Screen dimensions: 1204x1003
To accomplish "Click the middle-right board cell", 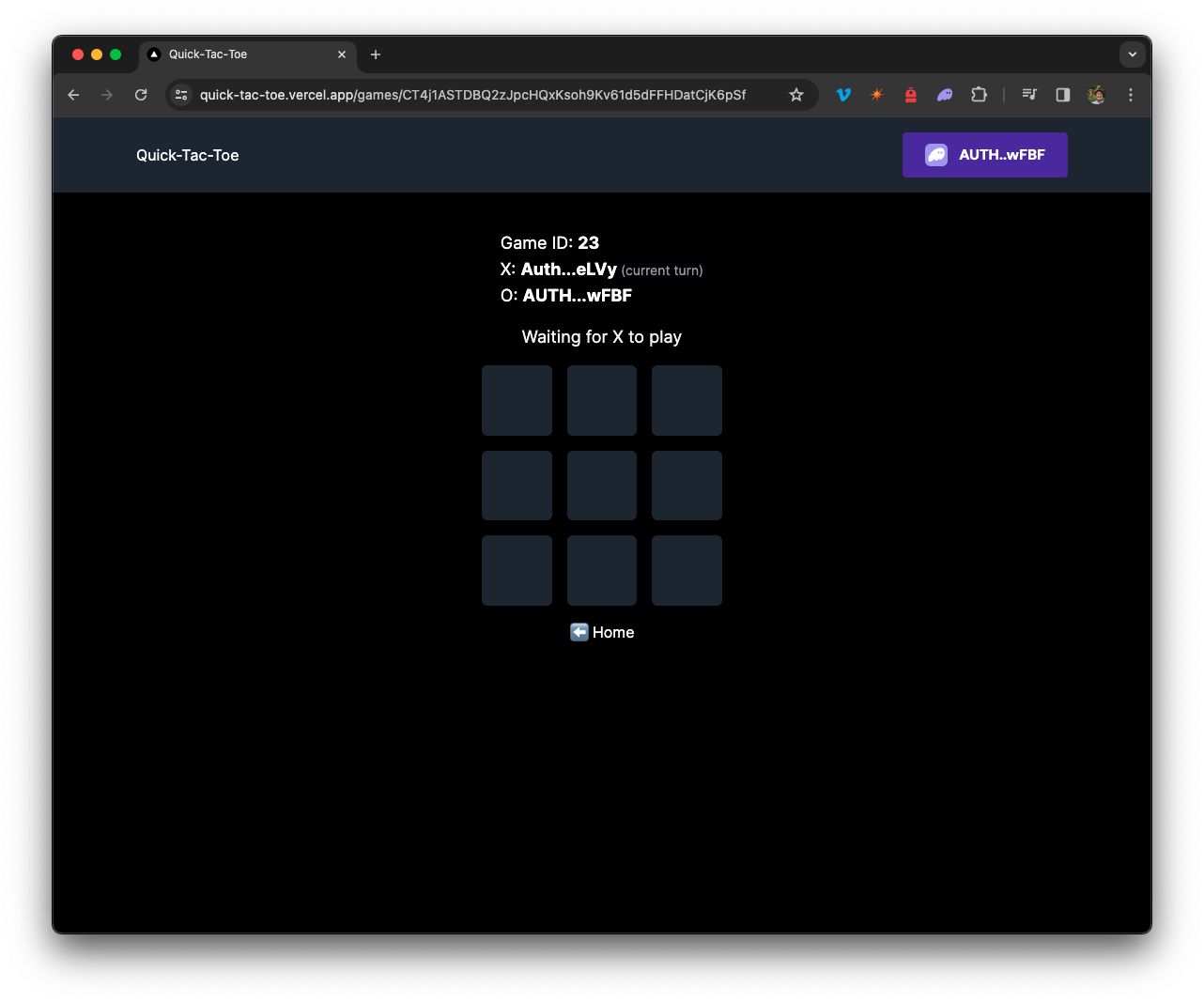I will tap(687, 486).
